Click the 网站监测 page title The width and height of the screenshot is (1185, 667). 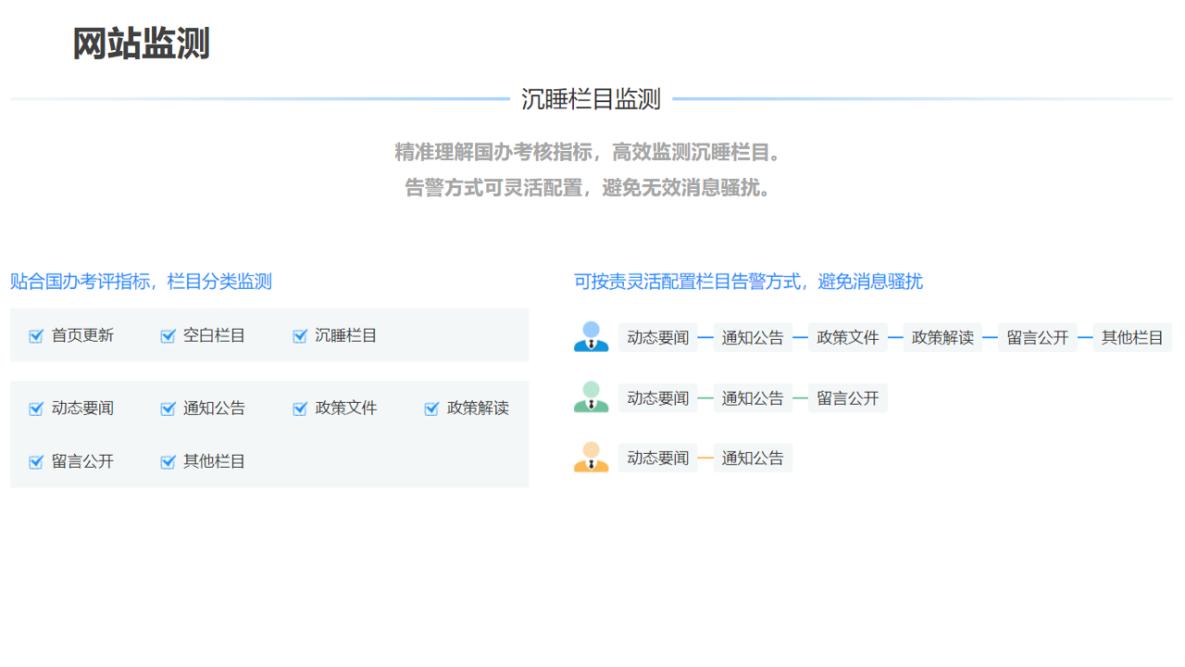[141, 44]
